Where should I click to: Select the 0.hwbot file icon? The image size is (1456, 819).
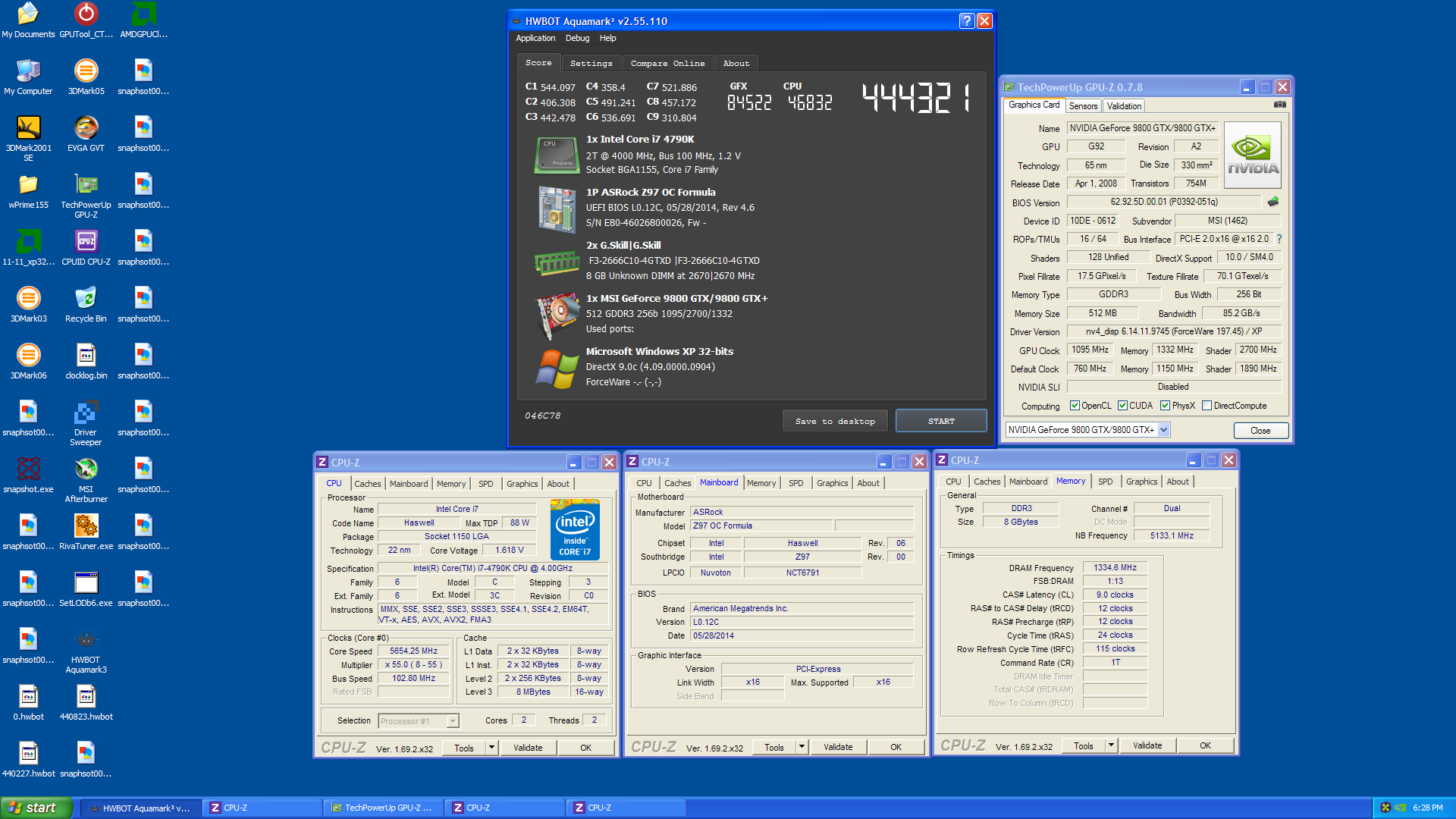28,703
